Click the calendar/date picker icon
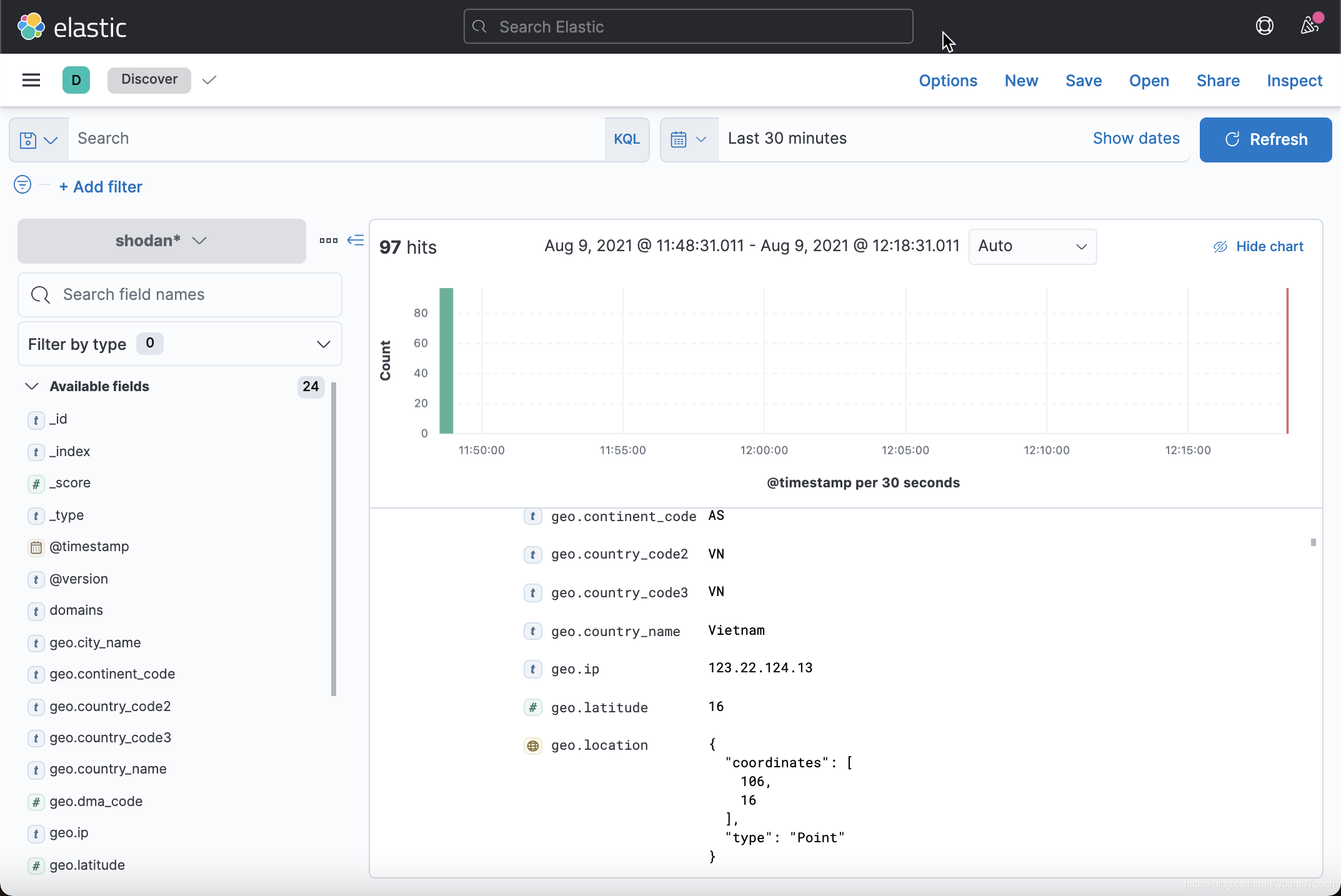The height and width of the screenshot is (896, 1341). point(678,139)
